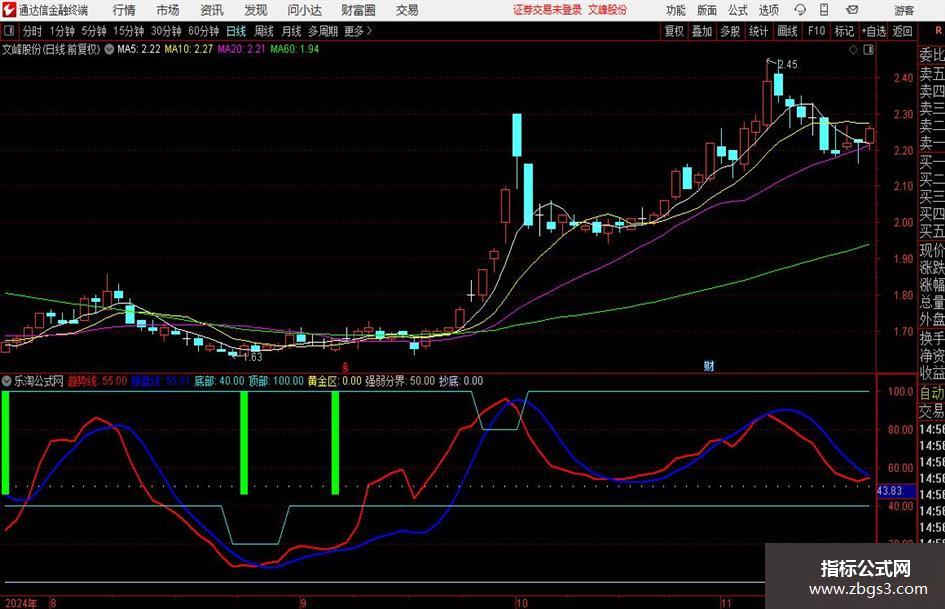The height and width of the screenshot is (609, 945).
Task: Open the 功能 menu
Action: click(x=676, y=10)
